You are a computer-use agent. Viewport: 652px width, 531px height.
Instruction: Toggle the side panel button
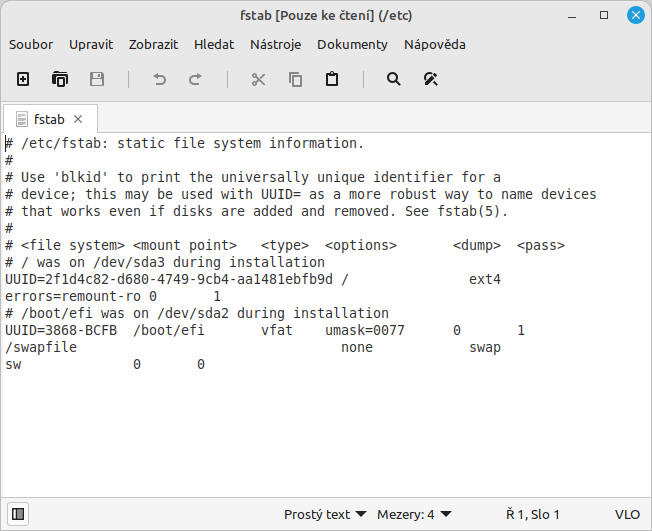pyautogui.click(x=18, y=514)
